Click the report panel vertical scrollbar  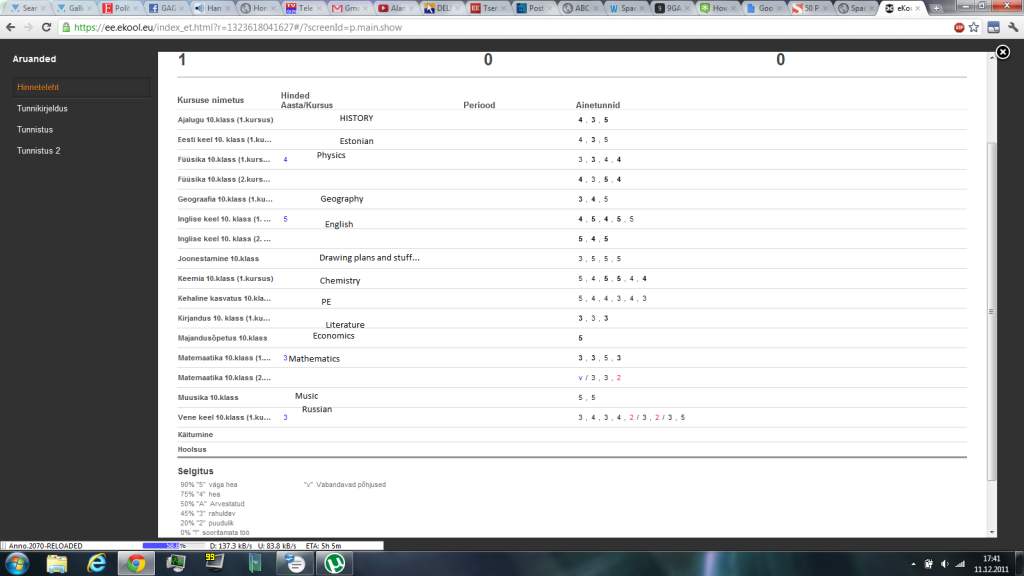(x=991, y=311)
